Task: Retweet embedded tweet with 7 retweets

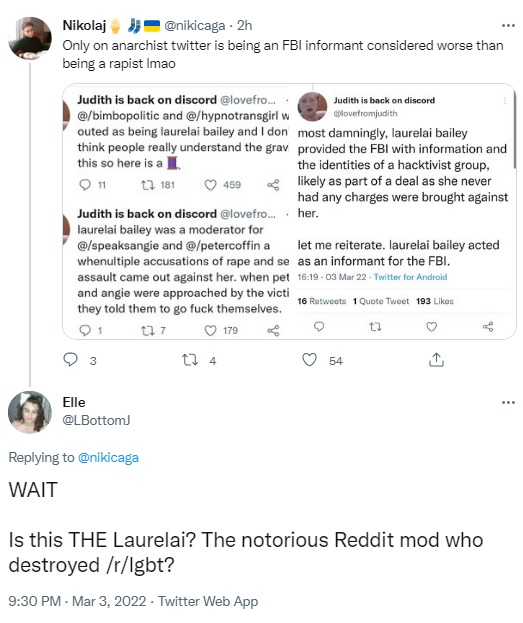Action: pyautogui.click(x=148, y=331)
